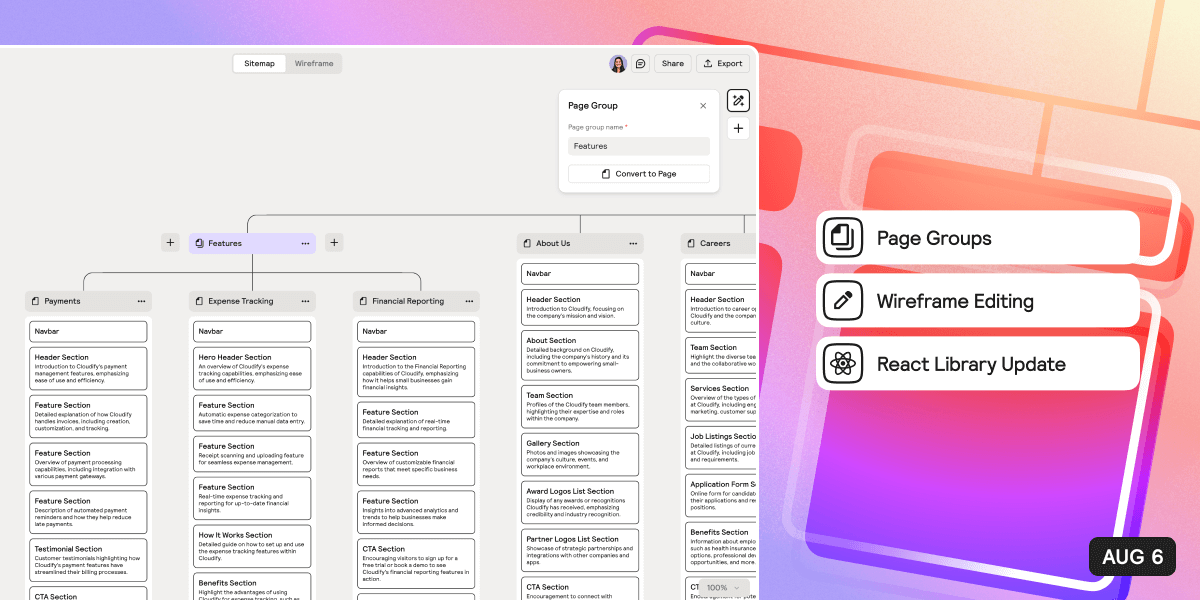Open the overflow menu on Expense Tracking
Viewport: 1200px width, 600px height.
click(305, 301)
